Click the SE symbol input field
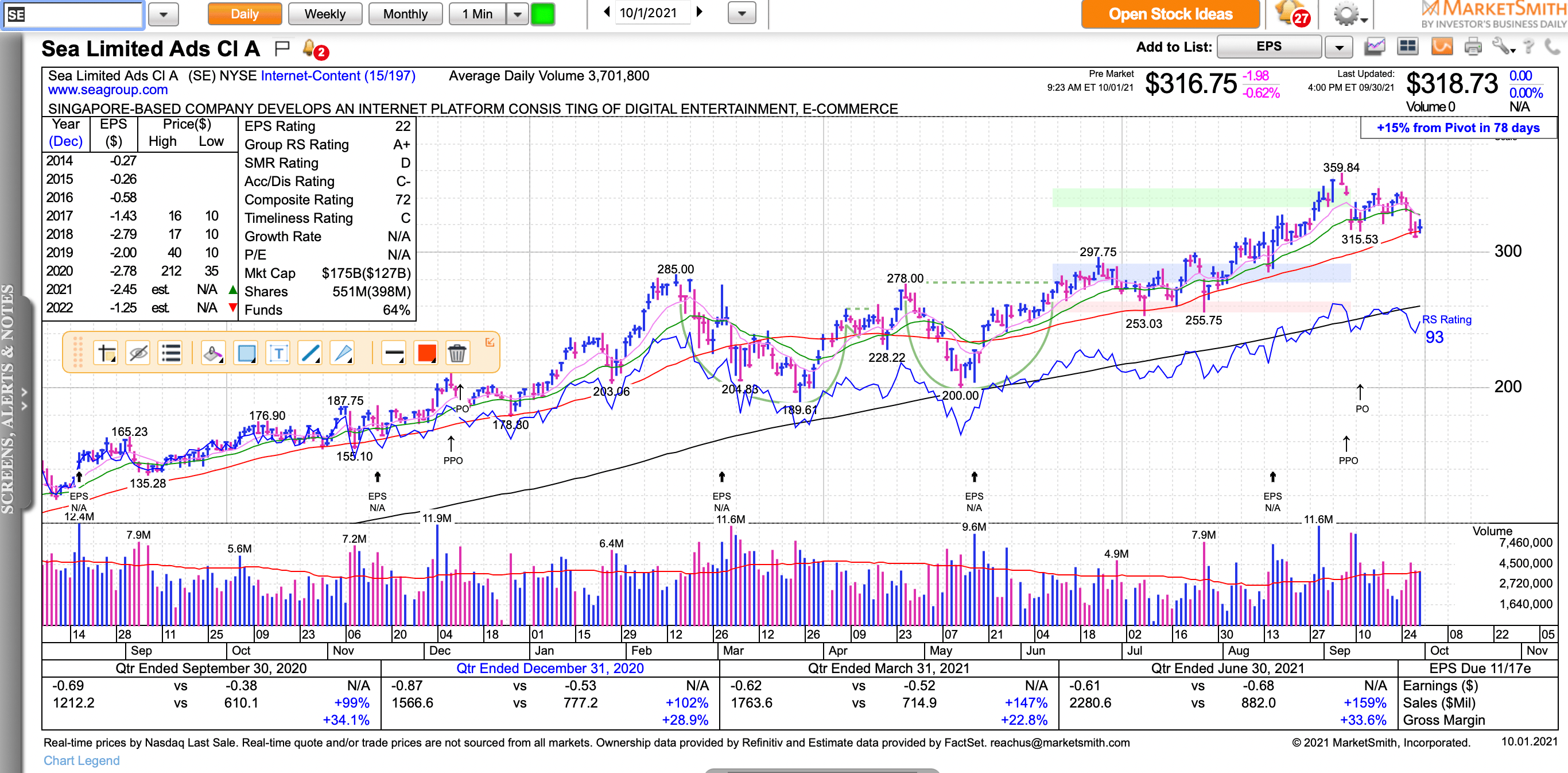This screenshot has height=773, width=1568. click(x=73, y=14)
